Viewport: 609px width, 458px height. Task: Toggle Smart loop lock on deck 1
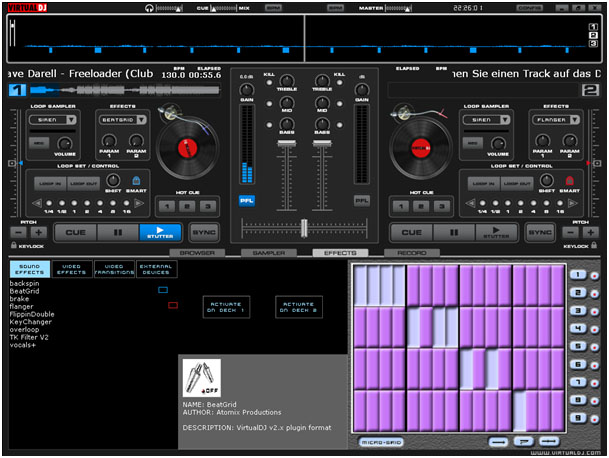(x=136, y=181)
